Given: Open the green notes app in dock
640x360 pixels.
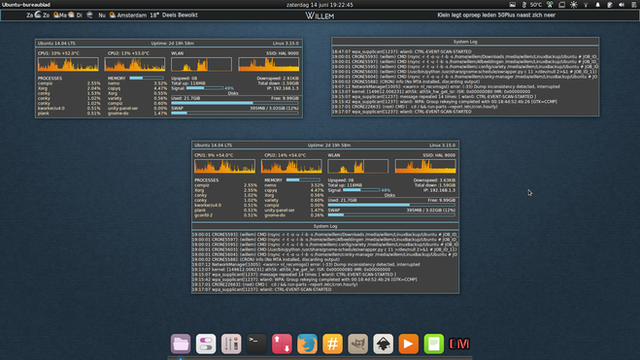Looking at the screenshot, I should [433, 344].
